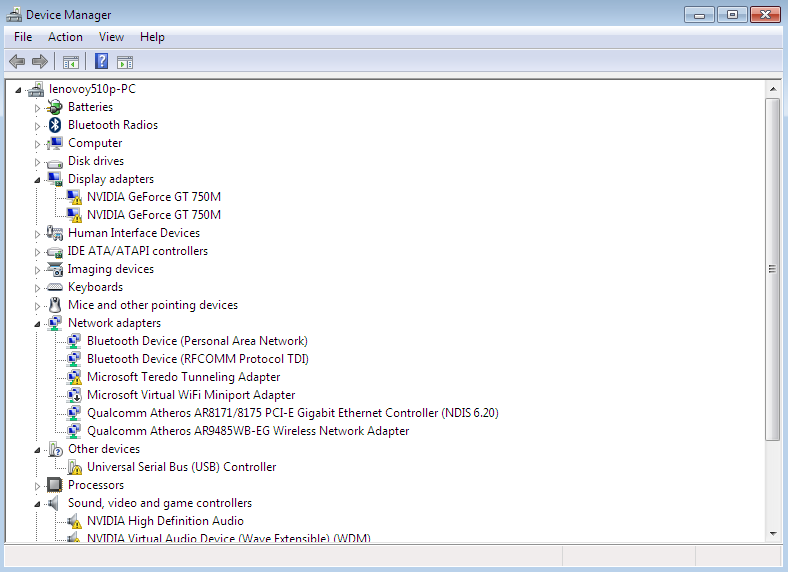Expand the Human Interface Devices node
Screen dimensions: 788x572
tap(37, 234)
